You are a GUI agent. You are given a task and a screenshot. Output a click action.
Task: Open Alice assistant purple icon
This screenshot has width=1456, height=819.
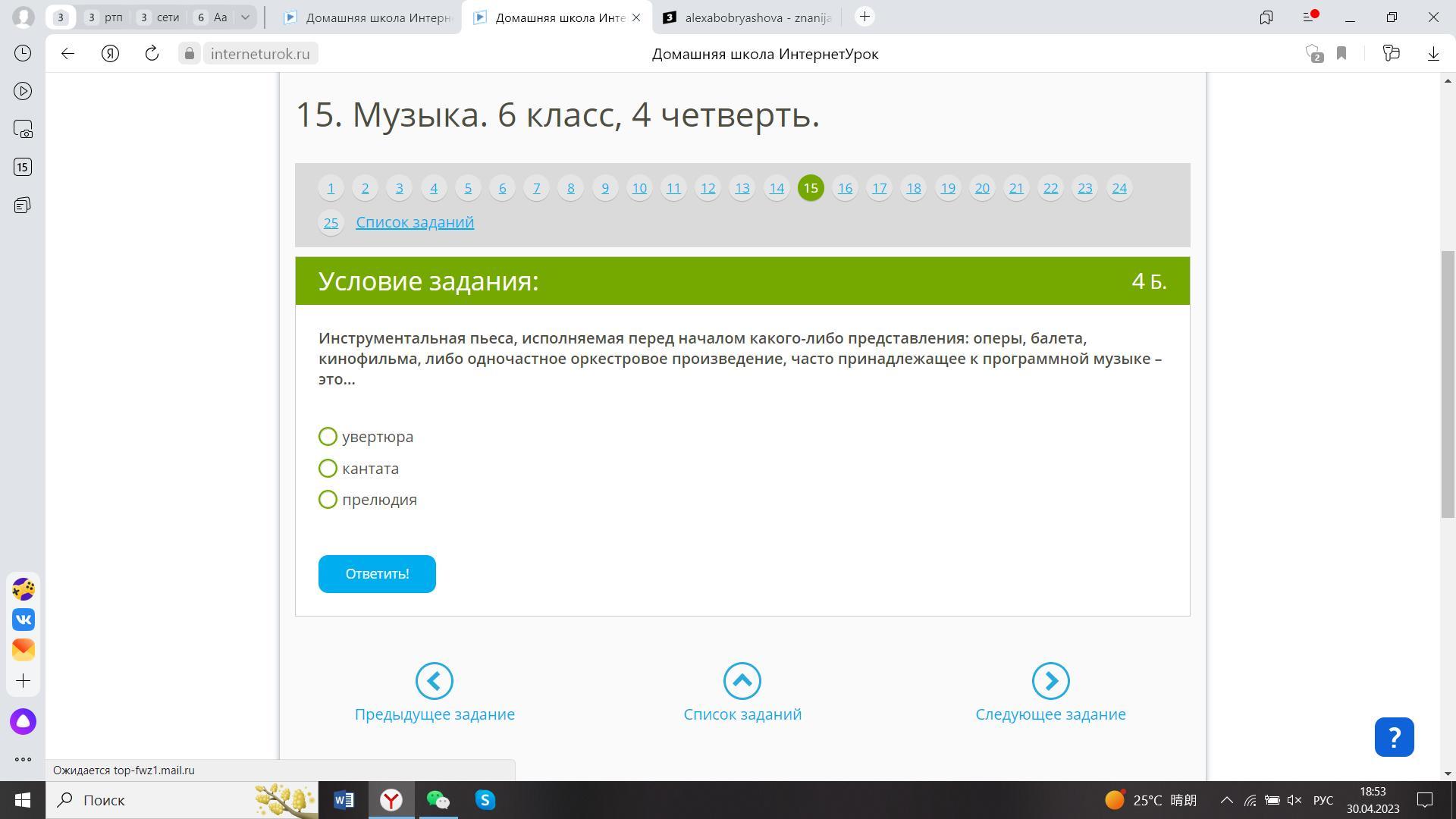(23, 721)
